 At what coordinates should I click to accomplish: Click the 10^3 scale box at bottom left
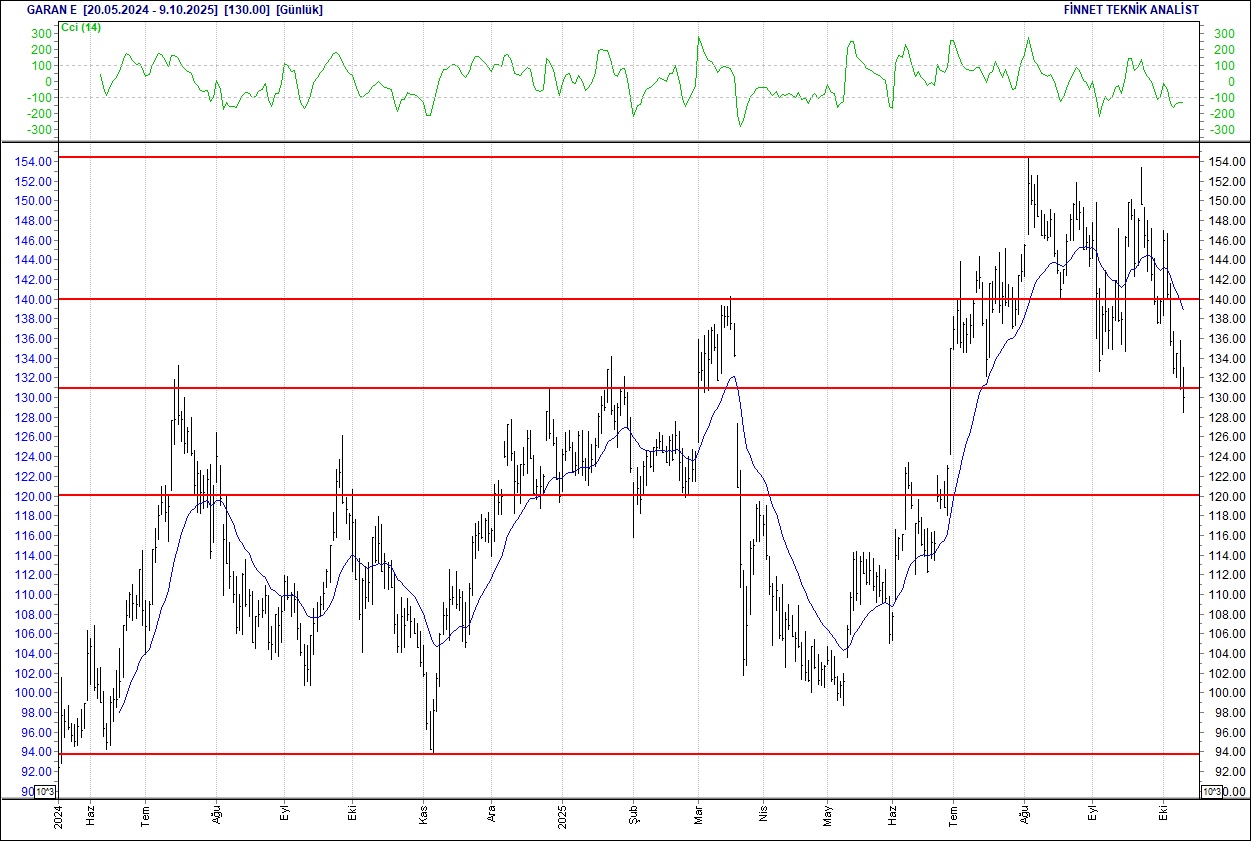pos(47,792)
